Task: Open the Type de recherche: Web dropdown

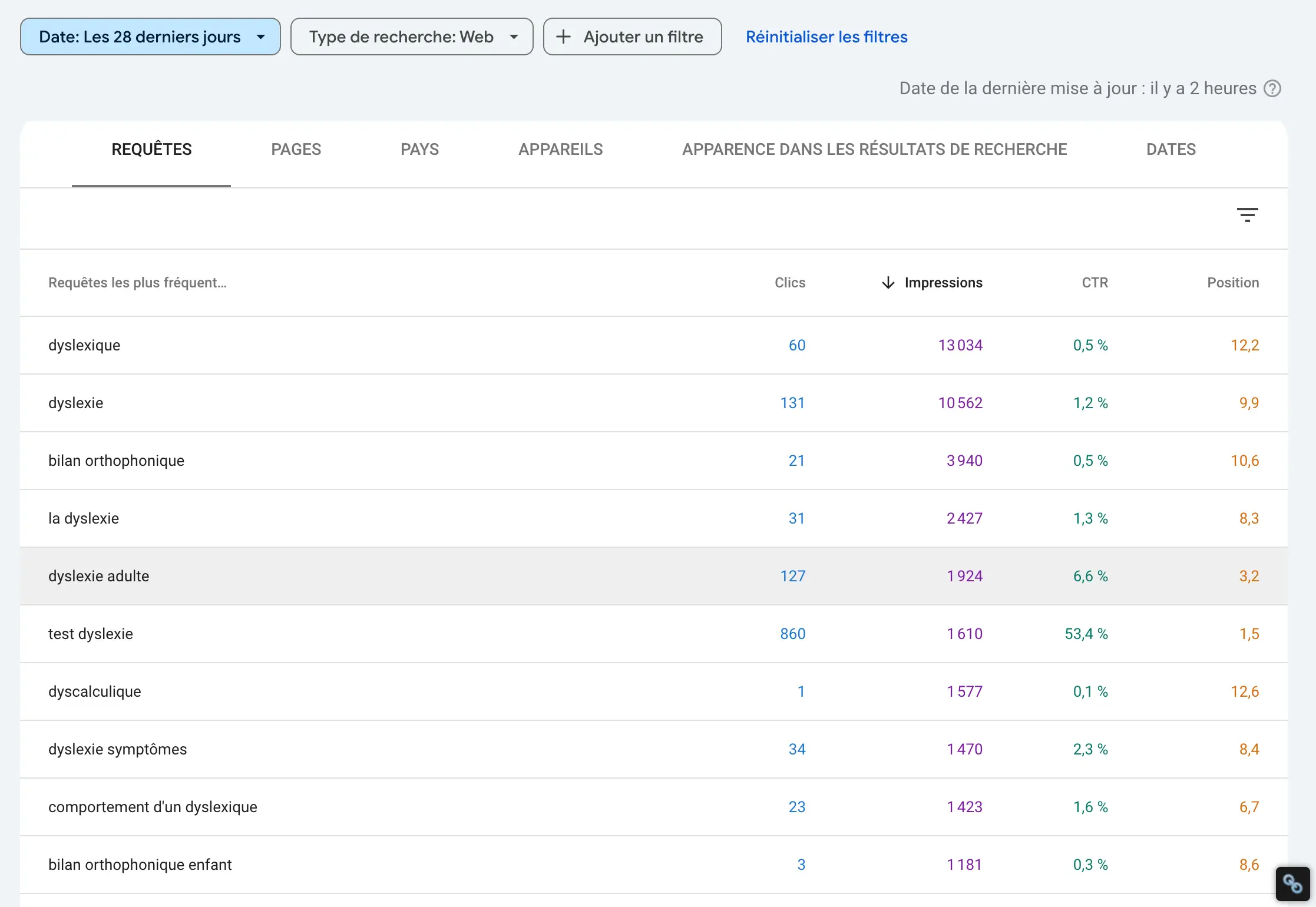Action: tap(411, 37)
